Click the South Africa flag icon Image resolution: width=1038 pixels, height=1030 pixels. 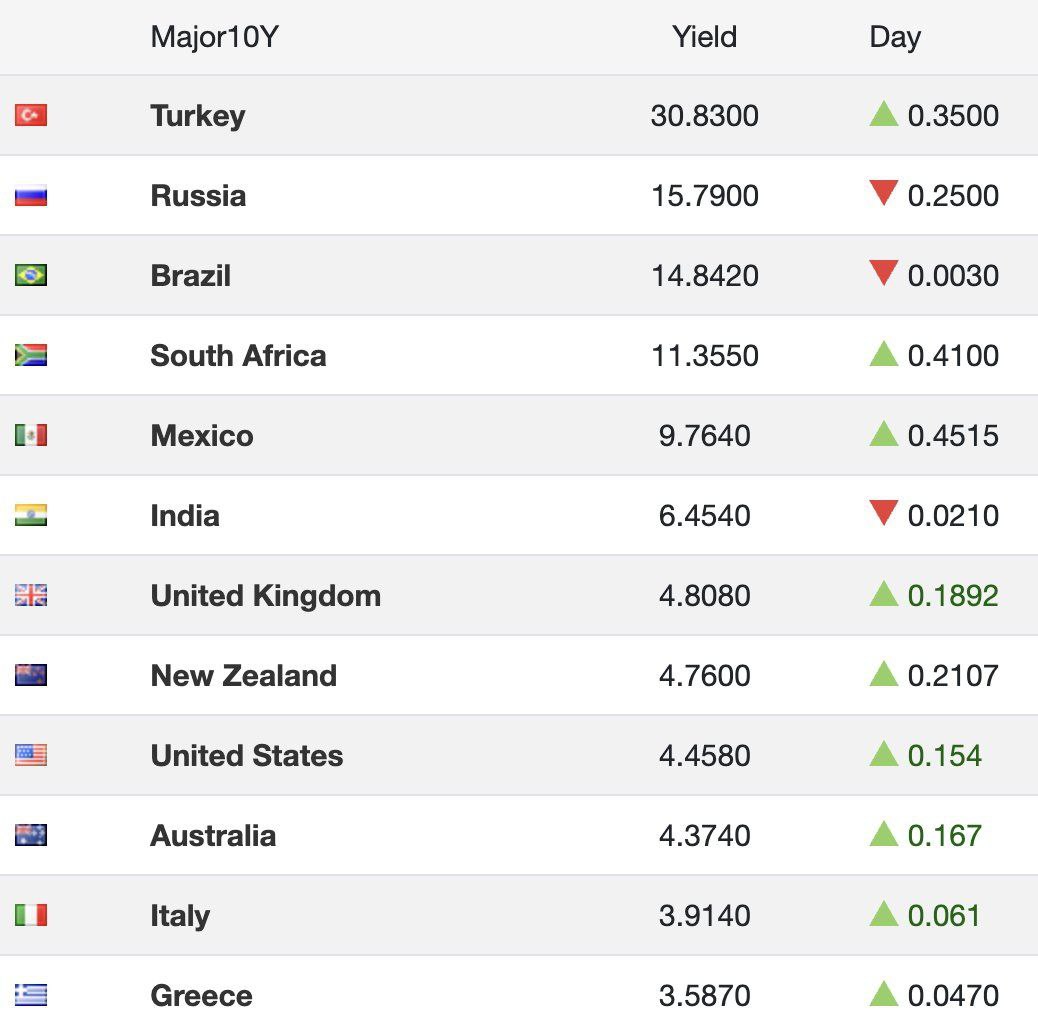[x=31, y=355]
